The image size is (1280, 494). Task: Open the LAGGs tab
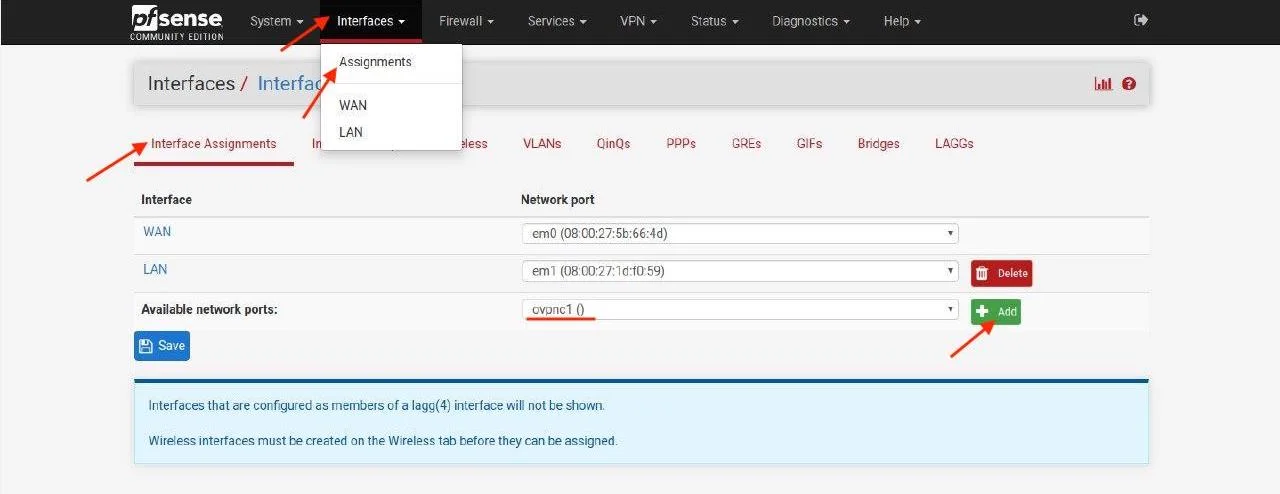954,143
